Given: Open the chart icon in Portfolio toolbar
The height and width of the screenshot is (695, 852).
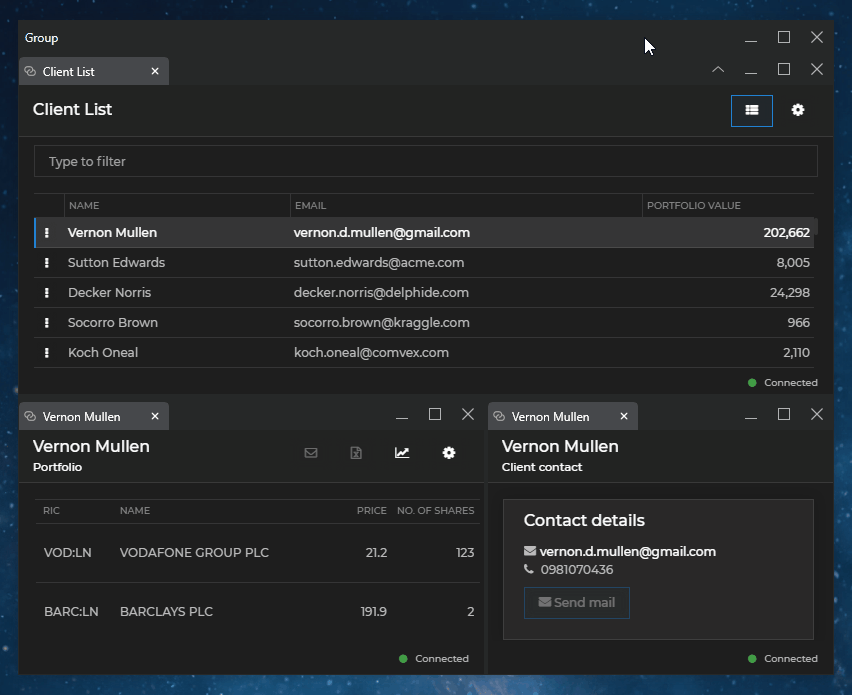Looking at the screenshot, I should pos(402,453).
